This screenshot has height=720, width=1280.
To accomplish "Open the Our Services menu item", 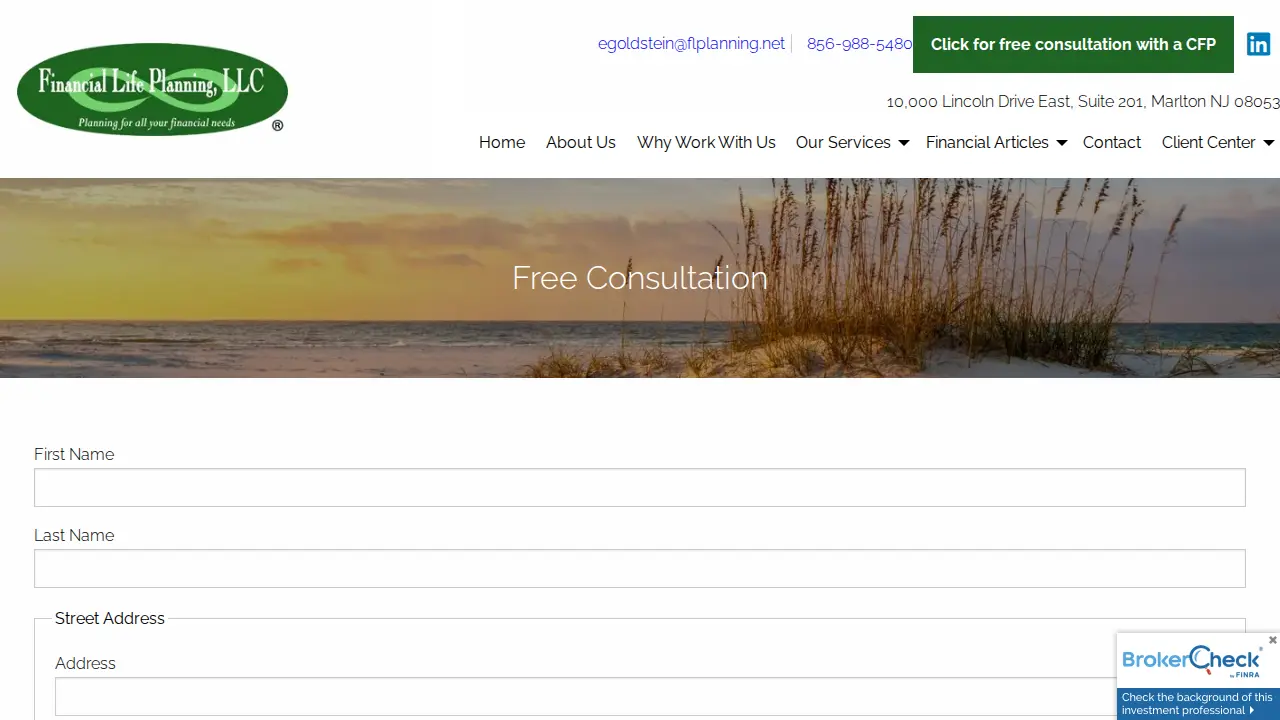I will pos(843,142).
